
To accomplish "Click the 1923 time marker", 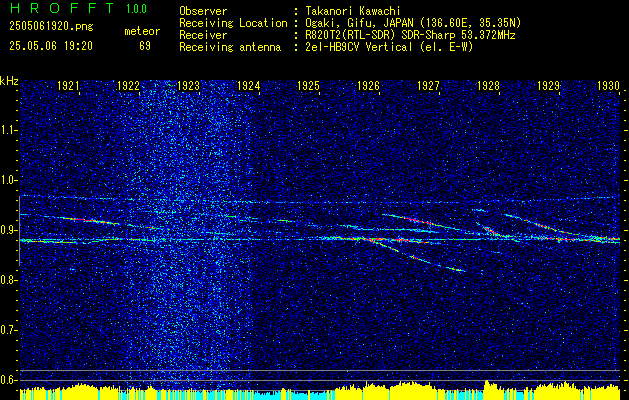I will [x=188, y=86].
